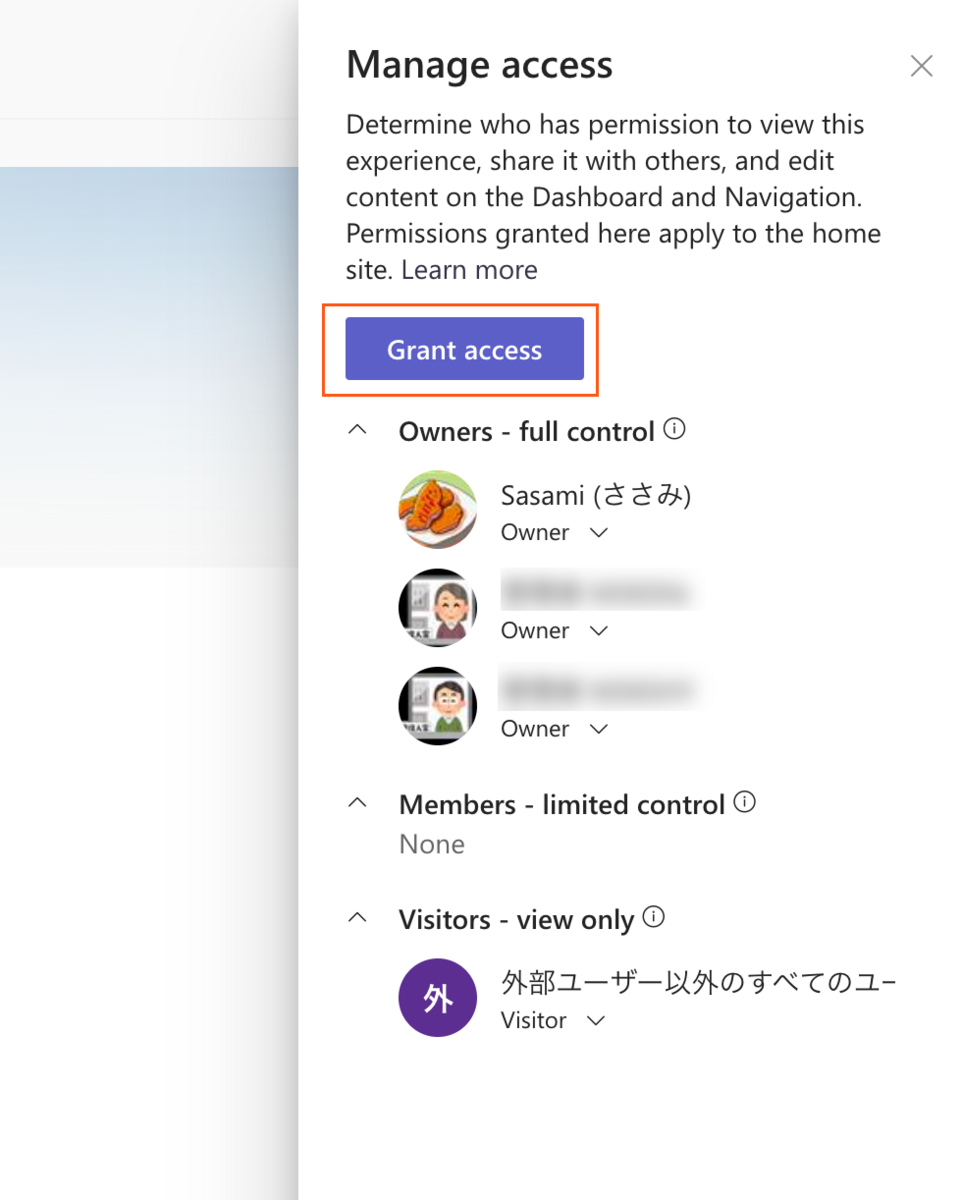The height and width of the screenshot is (1200, 962).
Task: Click the man avatar of third owner
Action: tap(437, 705)
